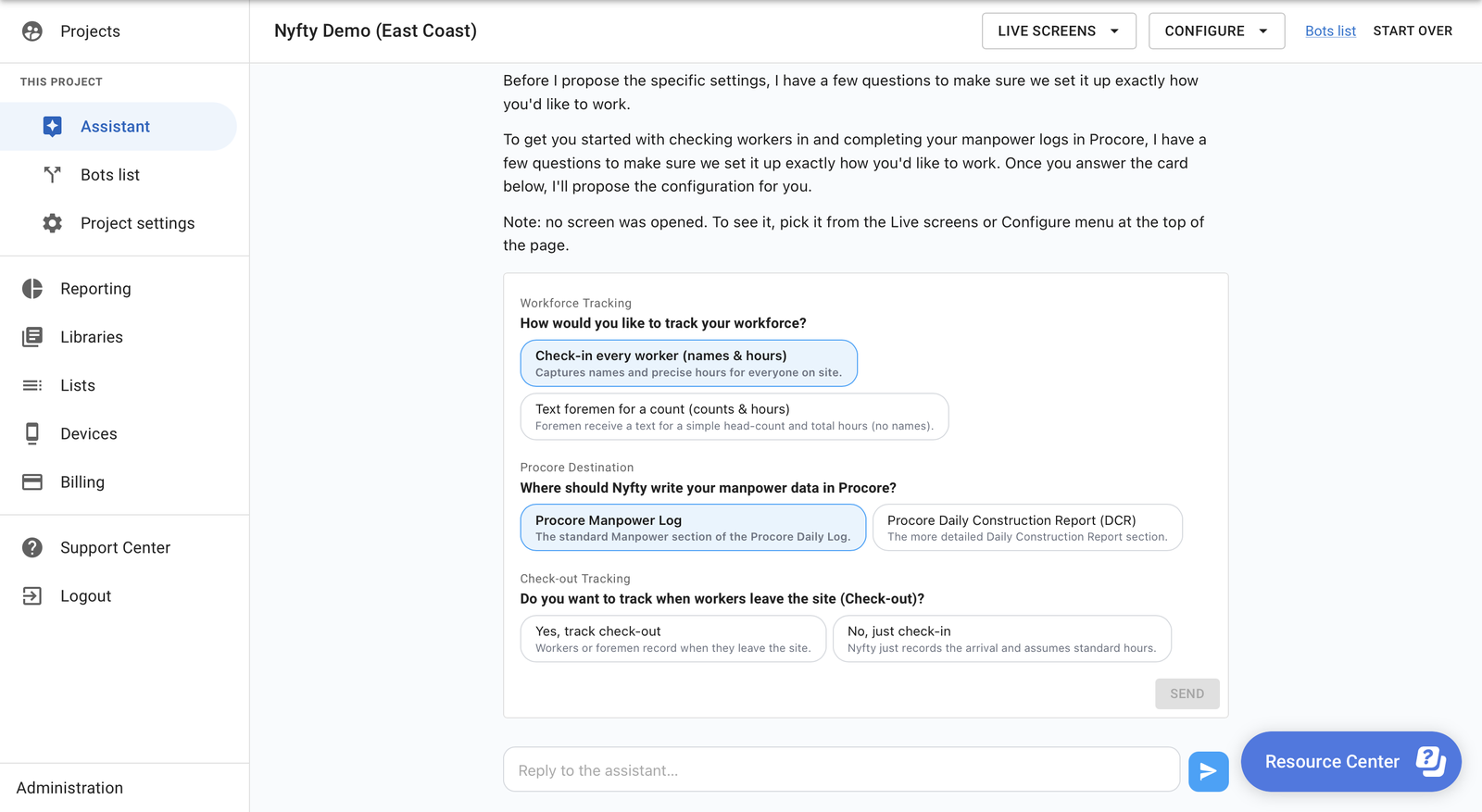This screenshot has width=1482, height=812.
Task: Click the Billing credit card icon
Action: click(x=32, y=482)
